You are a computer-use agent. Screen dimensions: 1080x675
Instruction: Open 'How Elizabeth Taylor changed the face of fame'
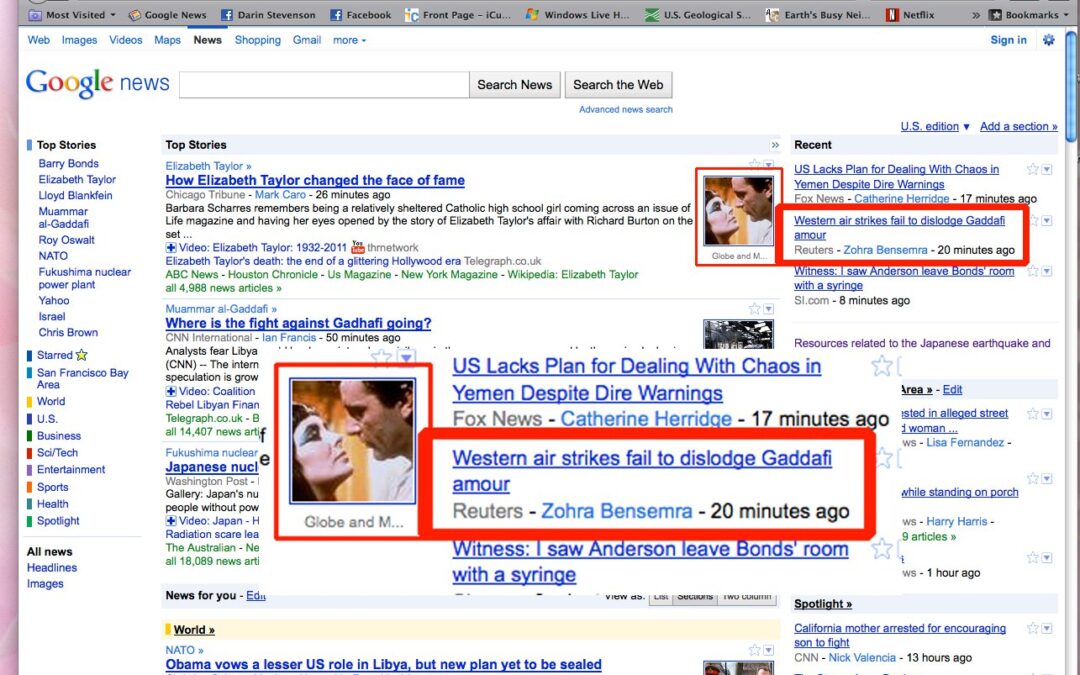(x=315, y=180)
